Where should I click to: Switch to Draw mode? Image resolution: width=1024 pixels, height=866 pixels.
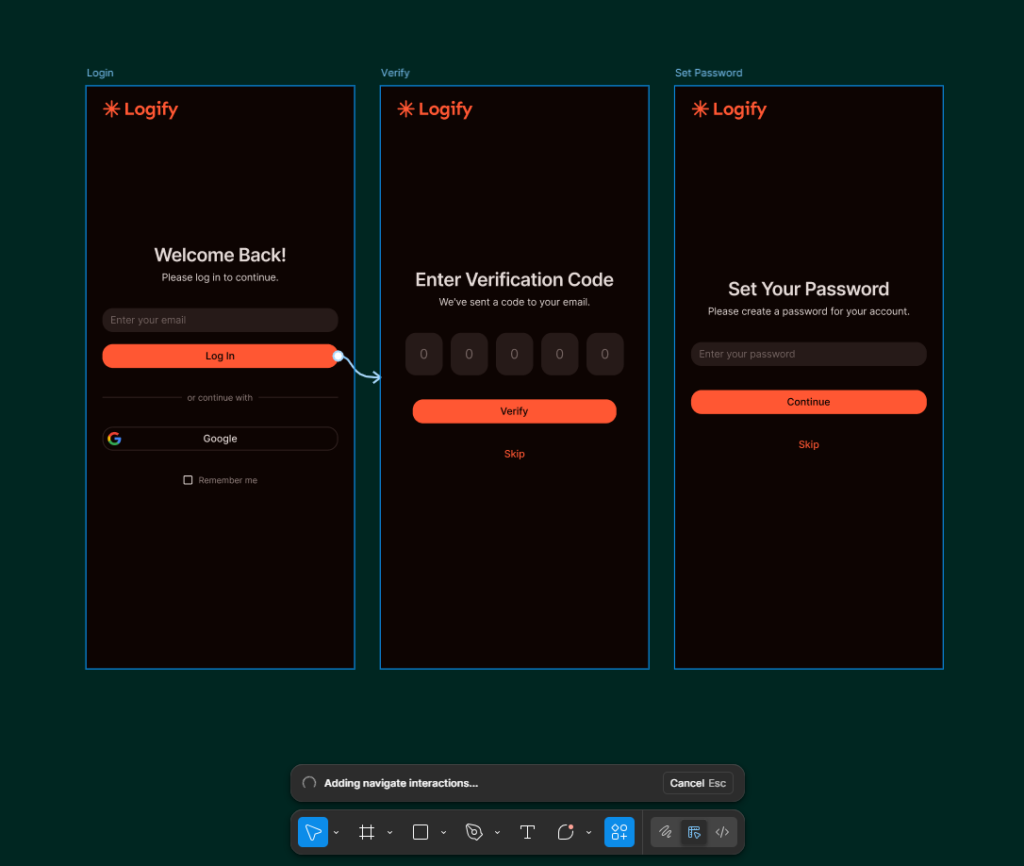click(x=665, y=832)
